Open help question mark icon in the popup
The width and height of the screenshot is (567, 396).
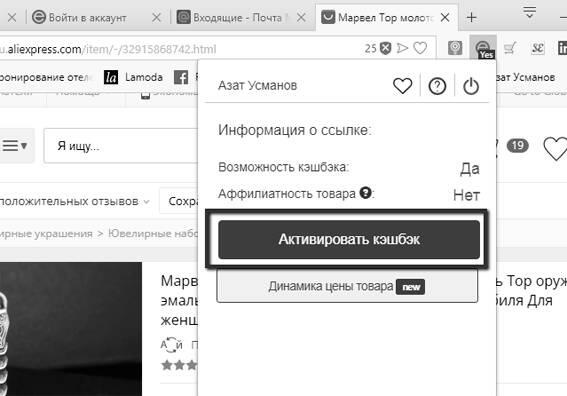[x=437, y=86]
